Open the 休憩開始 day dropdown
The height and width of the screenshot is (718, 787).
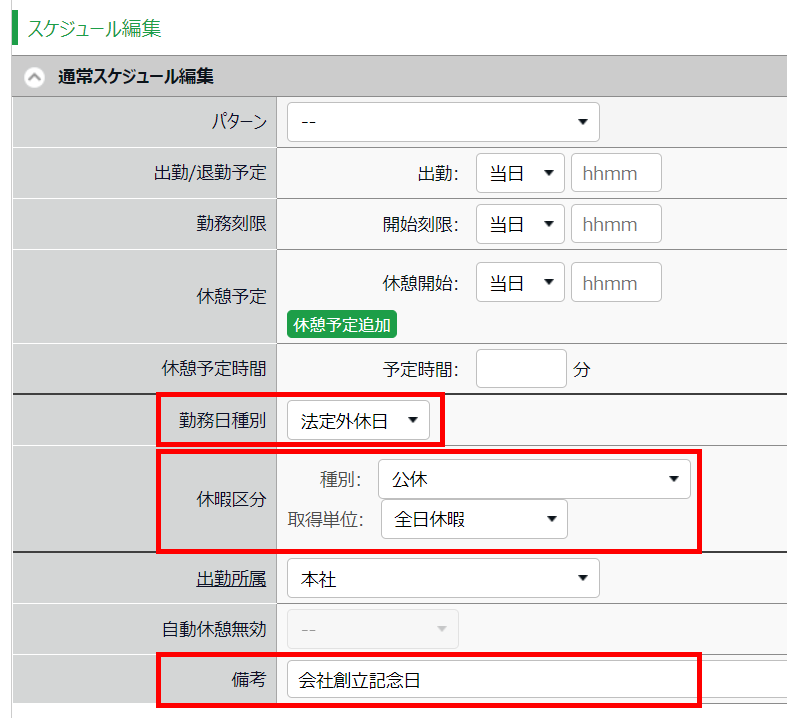[x=520, y=283]
